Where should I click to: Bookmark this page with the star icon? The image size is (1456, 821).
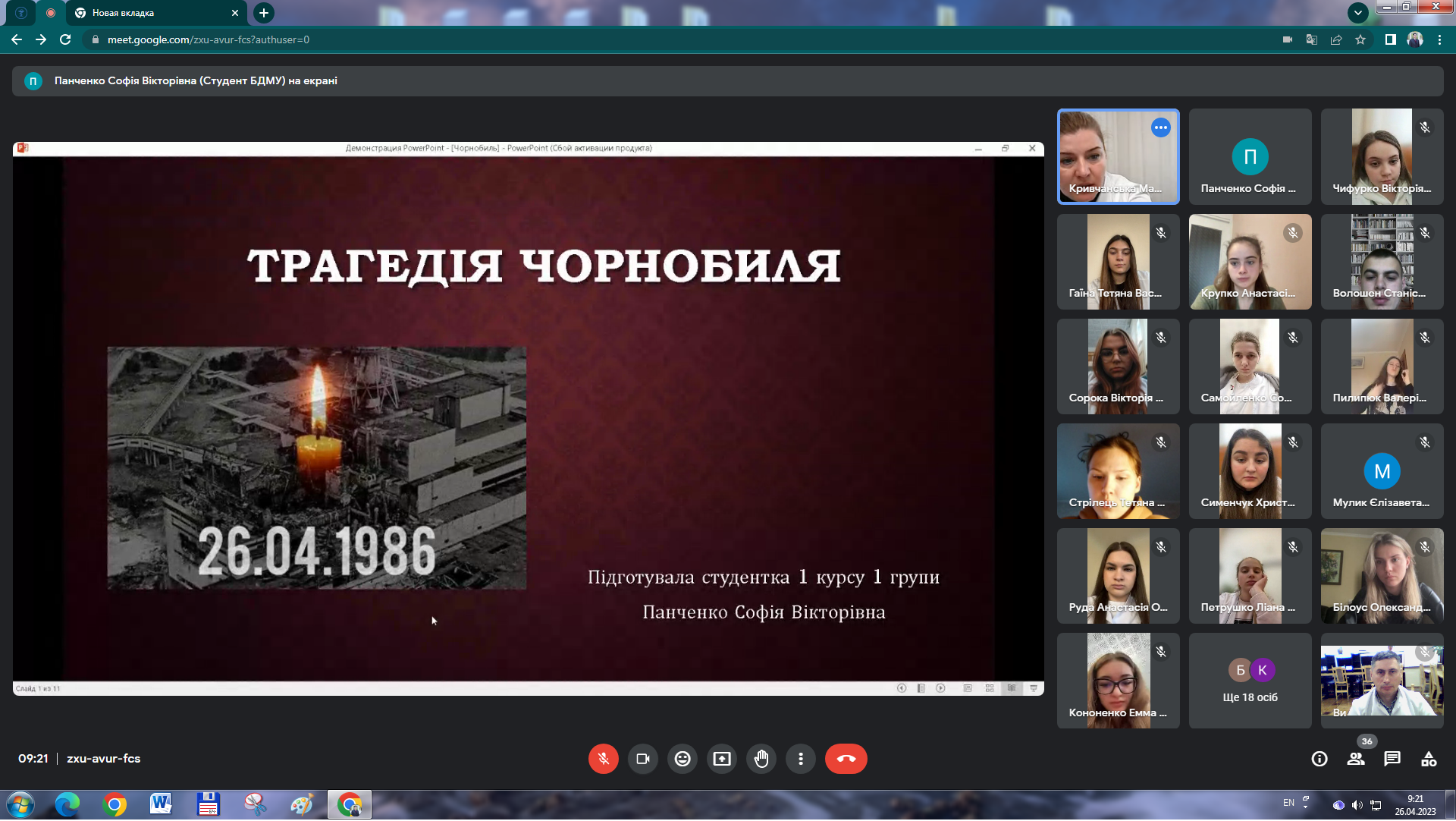(x=1360, y=39)
